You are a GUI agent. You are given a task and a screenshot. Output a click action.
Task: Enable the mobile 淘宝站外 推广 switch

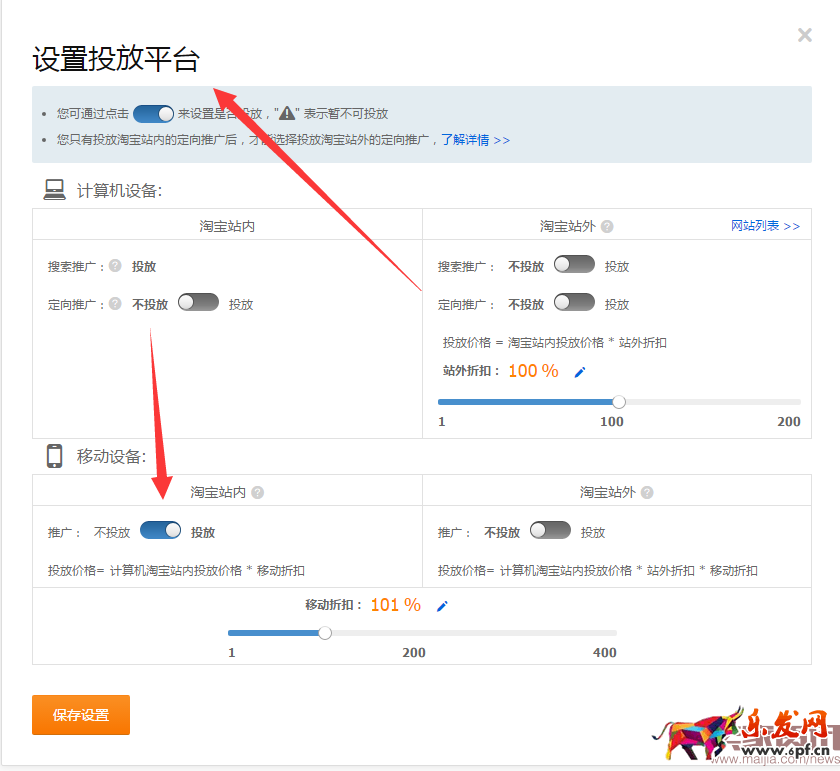(550, 530)
